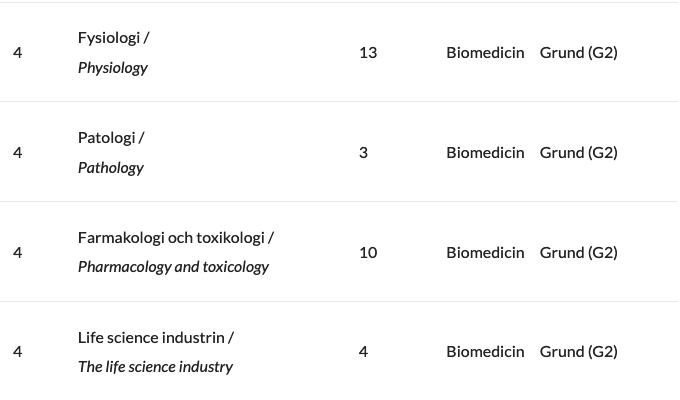Click Biomedicin in the Life science row
This screenshot has width=680, height=400.
tap(485, 351)
